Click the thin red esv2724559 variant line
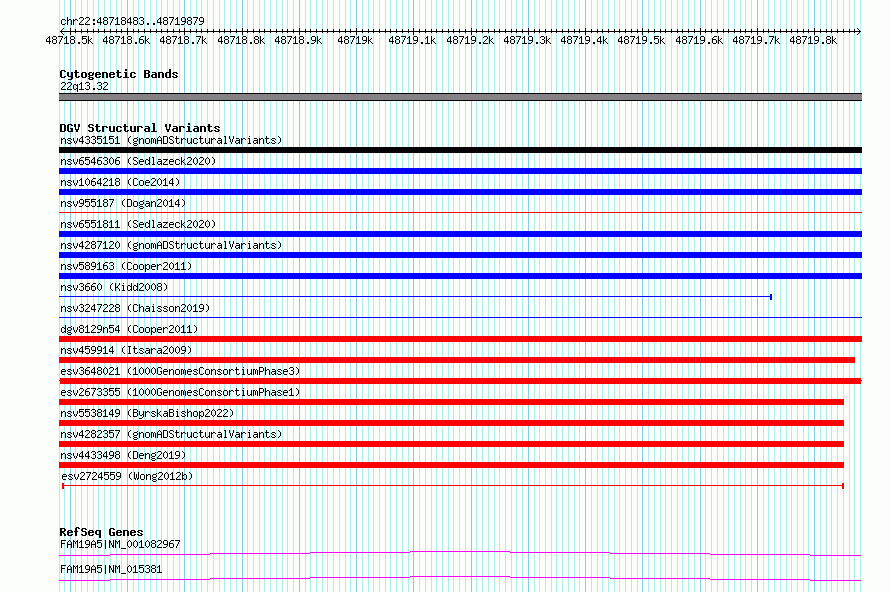 pyautogui.click(x=453, y=486)
